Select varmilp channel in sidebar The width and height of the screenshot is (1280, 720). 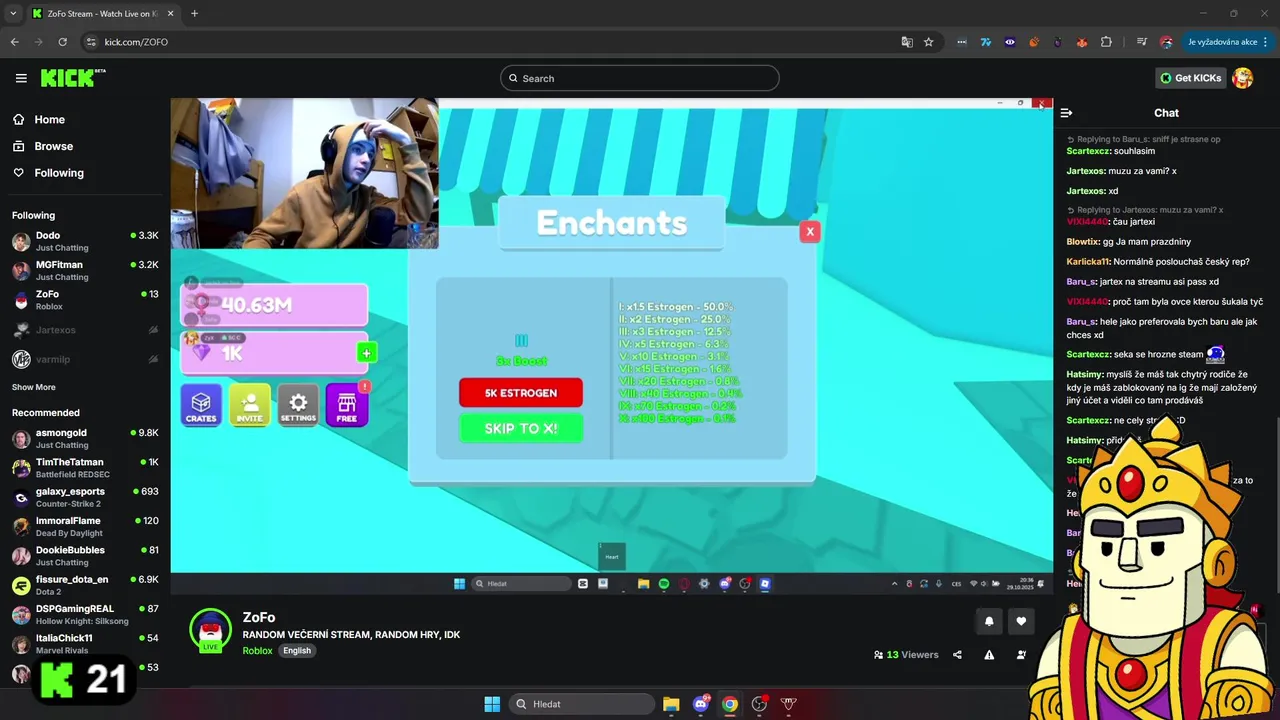click(x=85, y=359)
